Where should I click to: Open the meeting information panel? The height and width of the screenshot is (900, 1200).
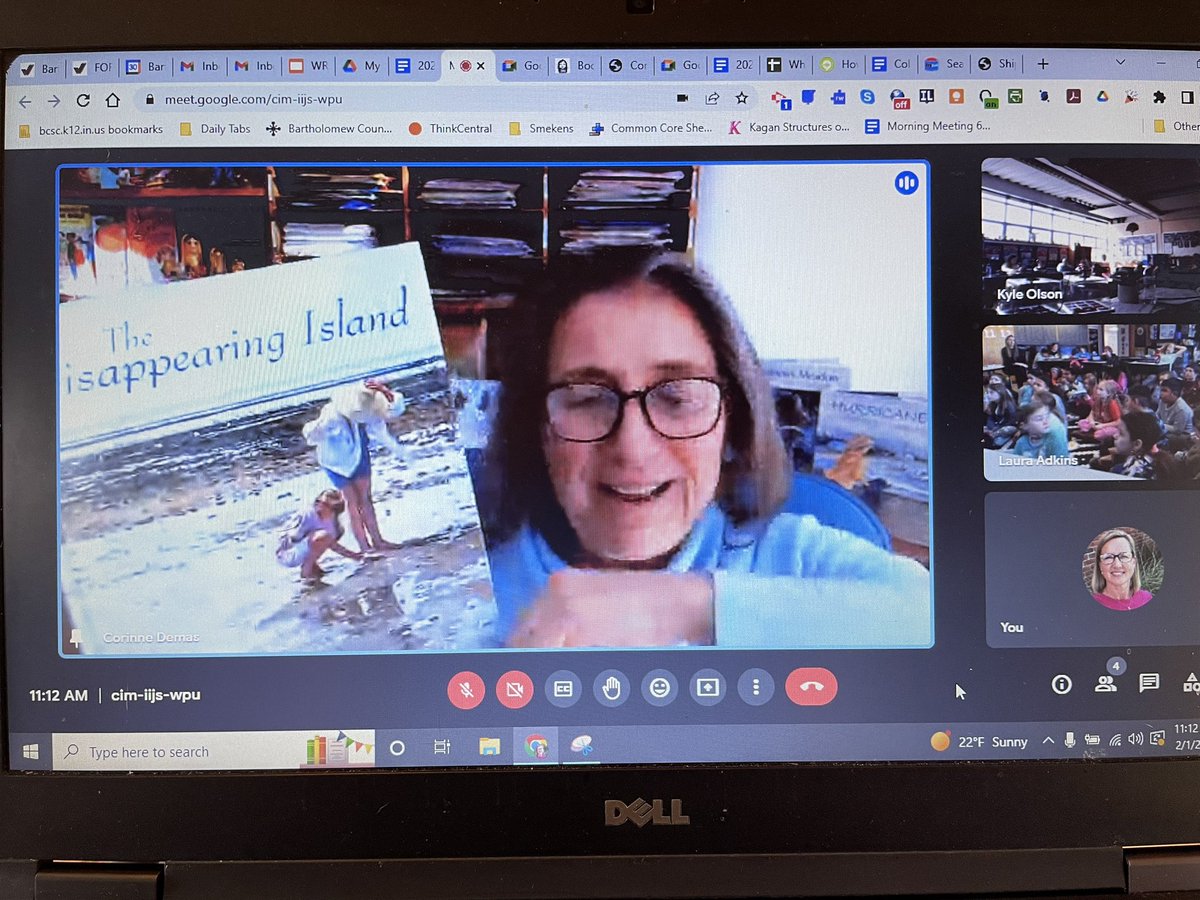[1061, 685]
